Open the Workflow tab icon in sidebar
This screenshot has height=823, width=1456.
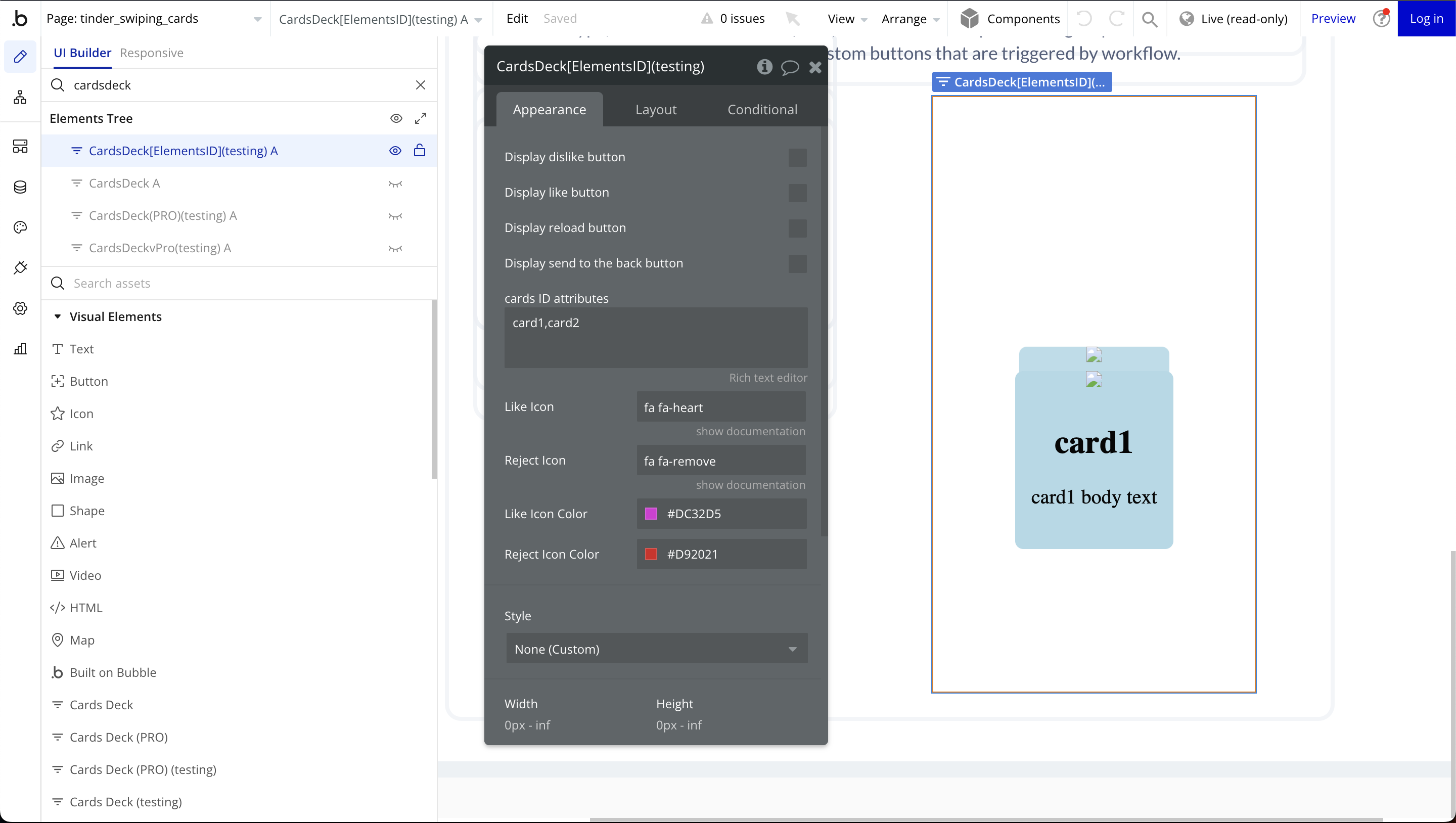pos(20,98)
